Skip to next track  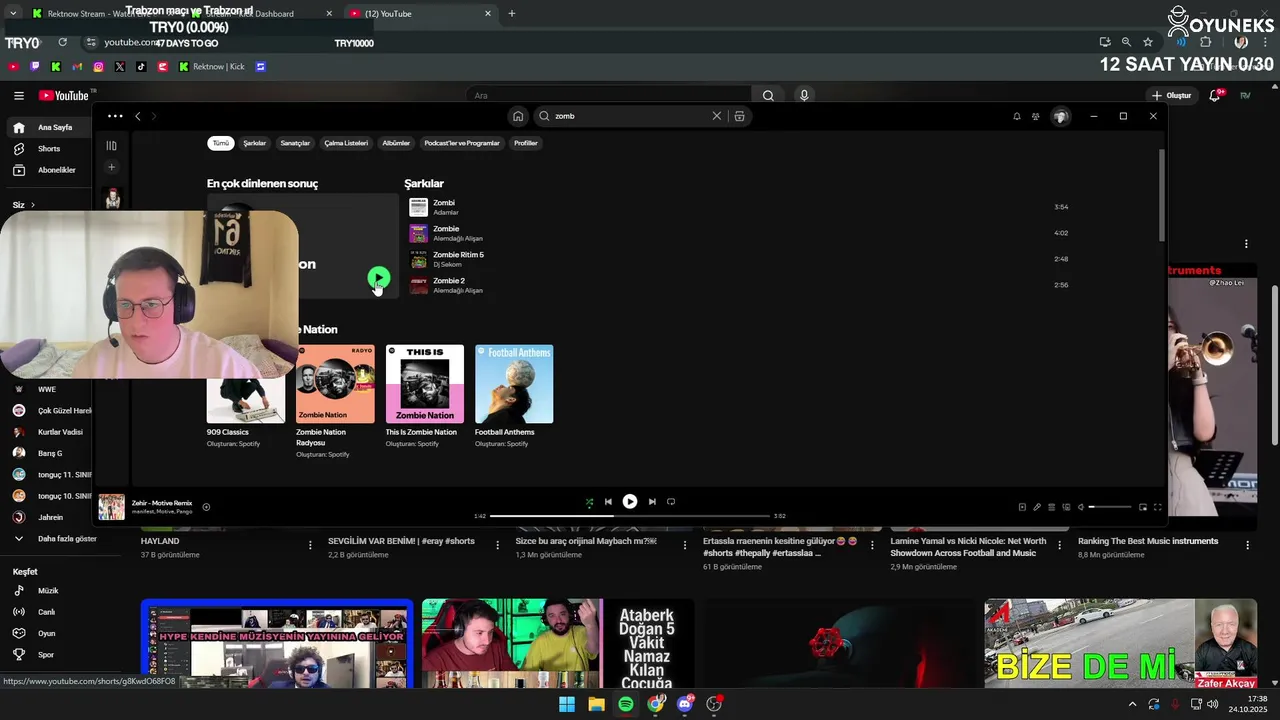(x=652, y=502)
